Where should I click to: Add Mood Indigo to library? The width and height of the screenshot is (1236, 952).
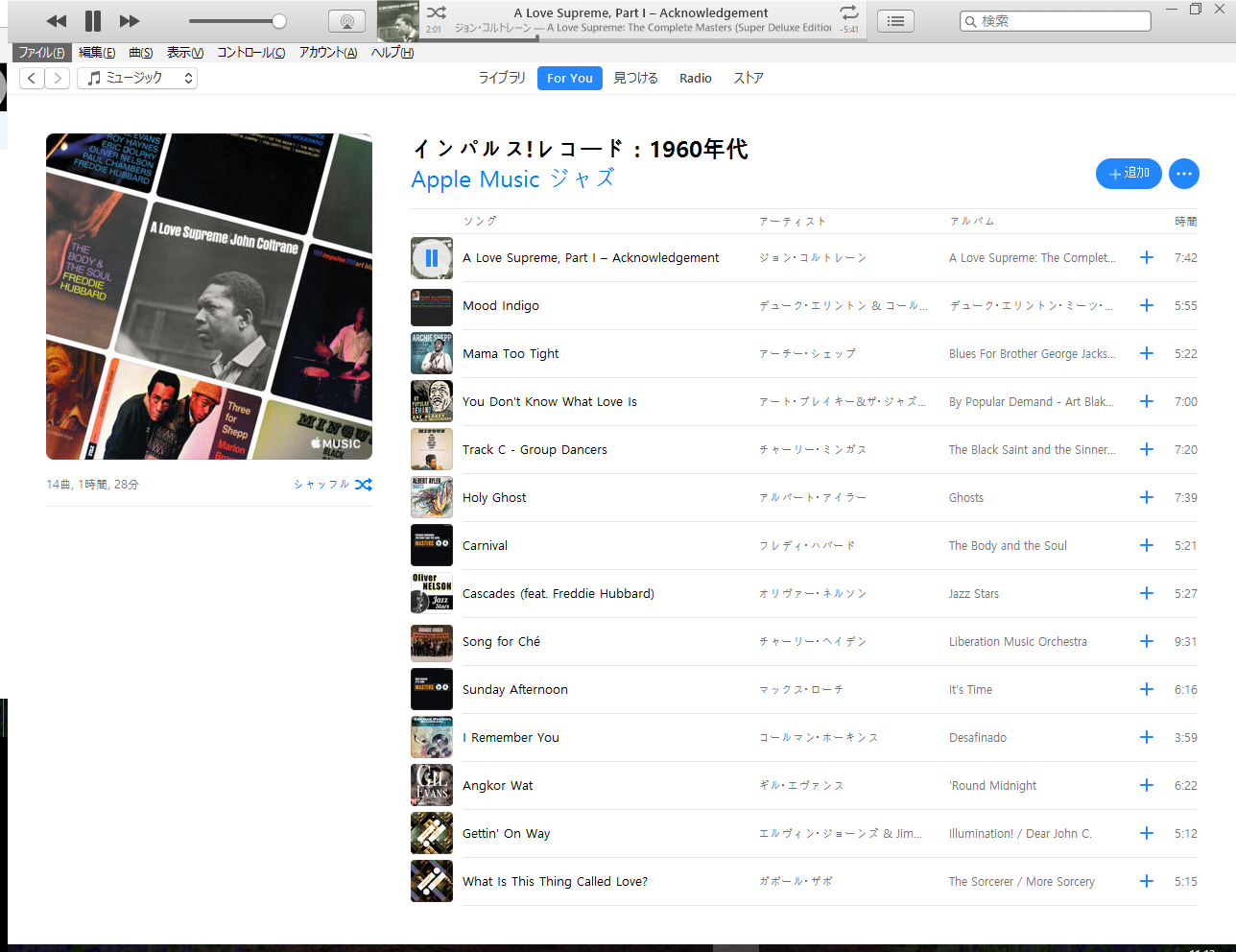coord(1146,305)
